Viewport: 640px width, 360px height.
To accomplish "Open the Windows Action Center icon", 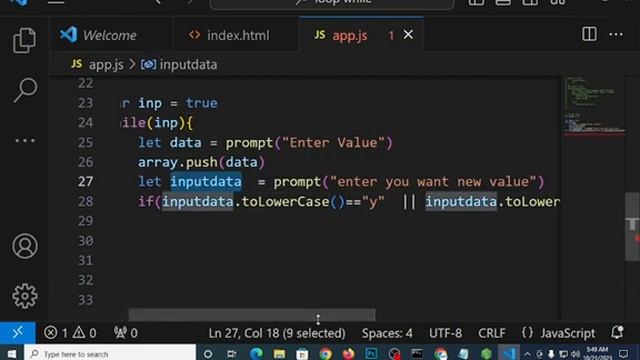I will click(623, 353).
